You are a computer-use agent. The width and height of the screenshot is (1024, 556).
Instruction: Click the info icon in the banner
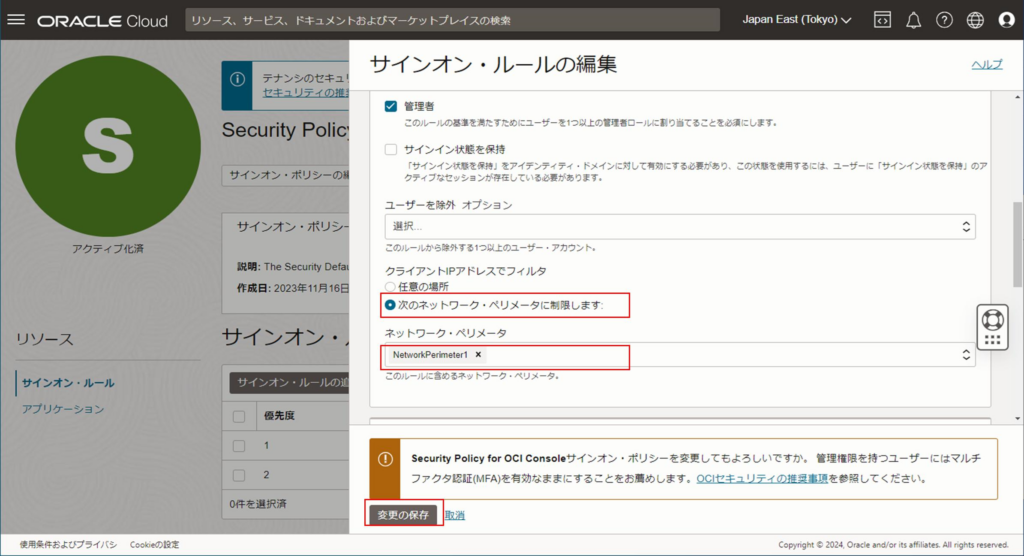(237, 79)
